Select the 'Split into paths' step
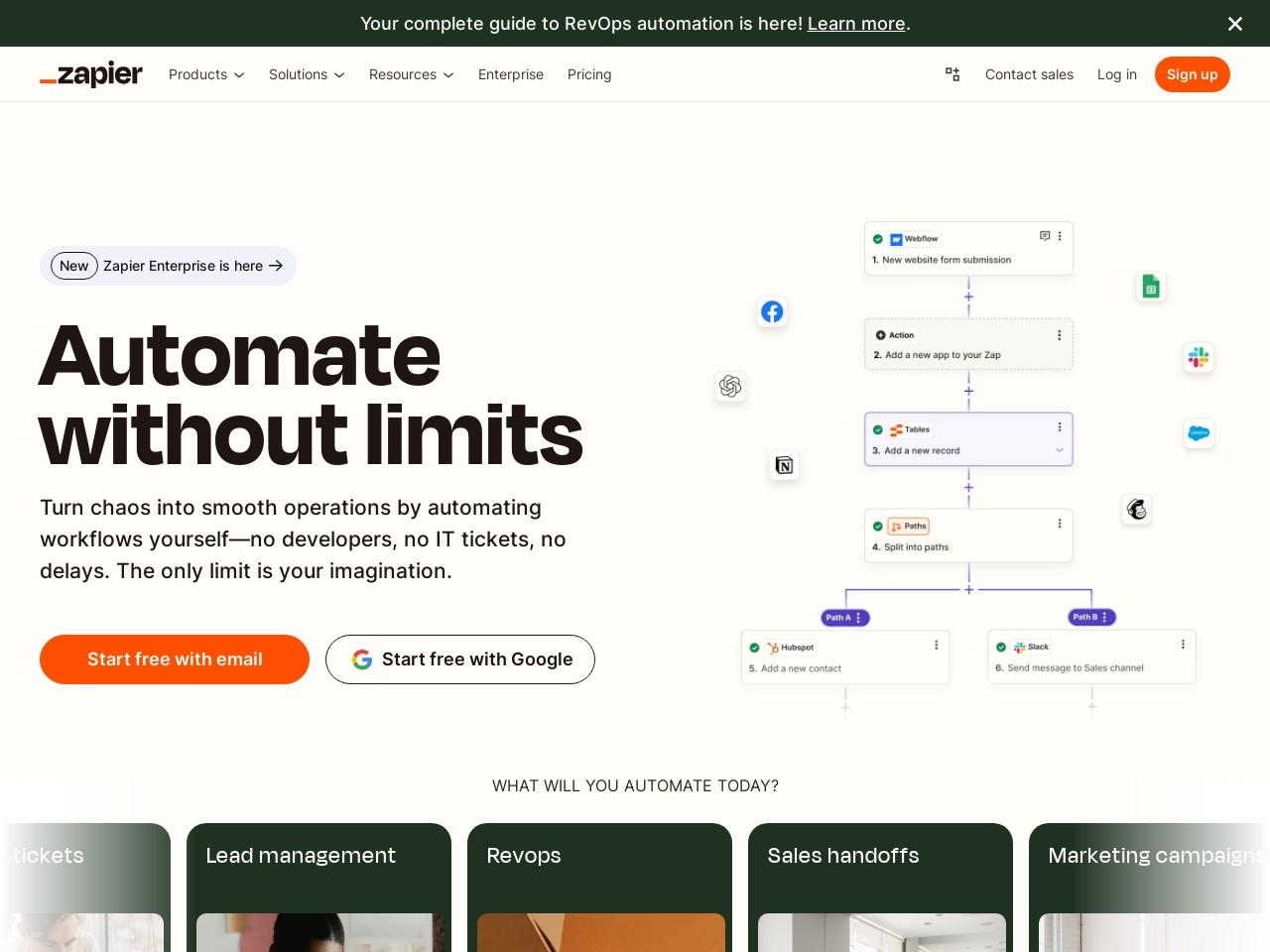 (968, 535)
